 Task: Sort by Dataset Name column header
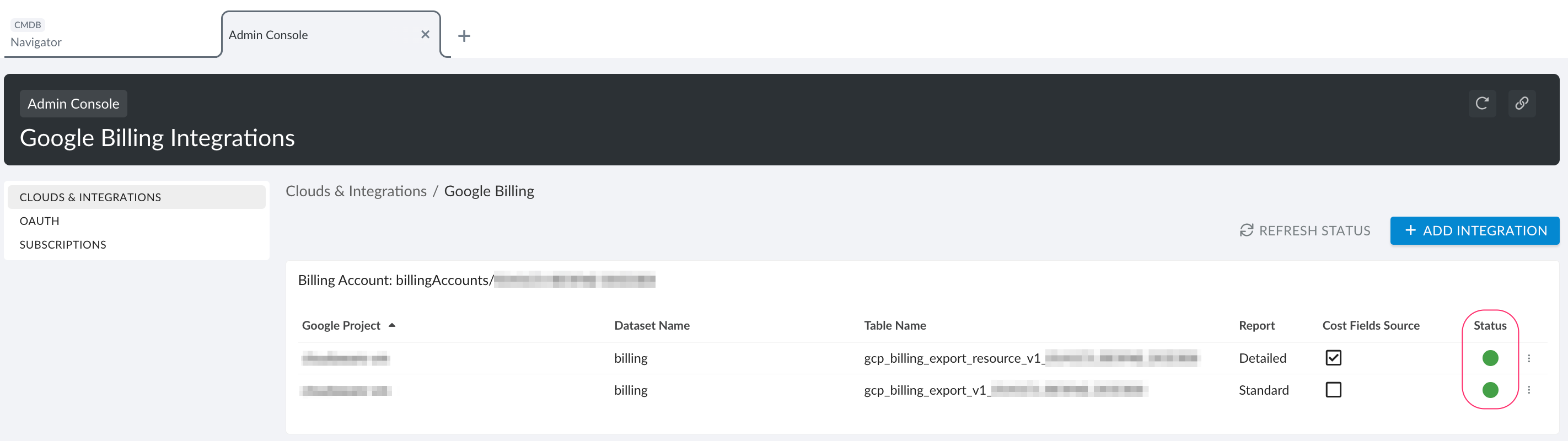(651, 325)
